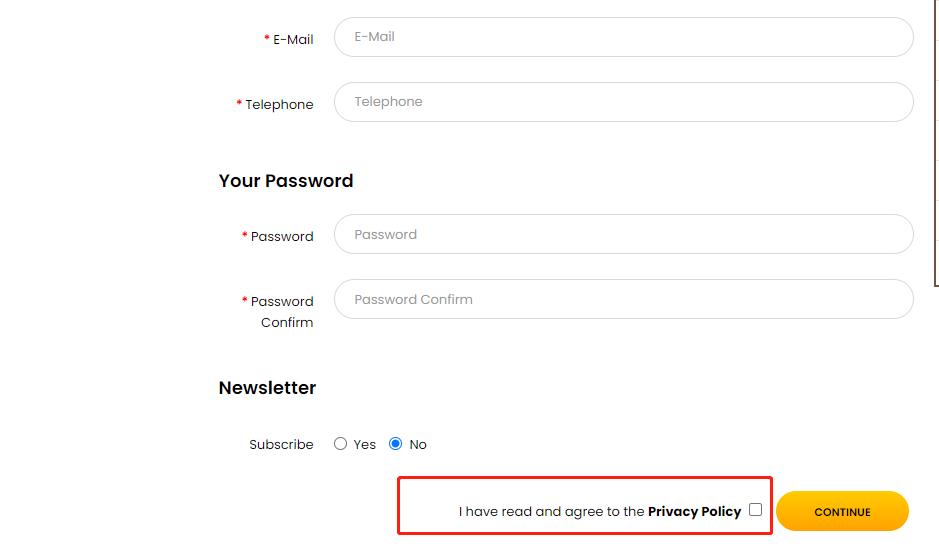Viewport: 939px width, 547px height.
Task: Click the Password label text
Action: click(x=282, y=237)
